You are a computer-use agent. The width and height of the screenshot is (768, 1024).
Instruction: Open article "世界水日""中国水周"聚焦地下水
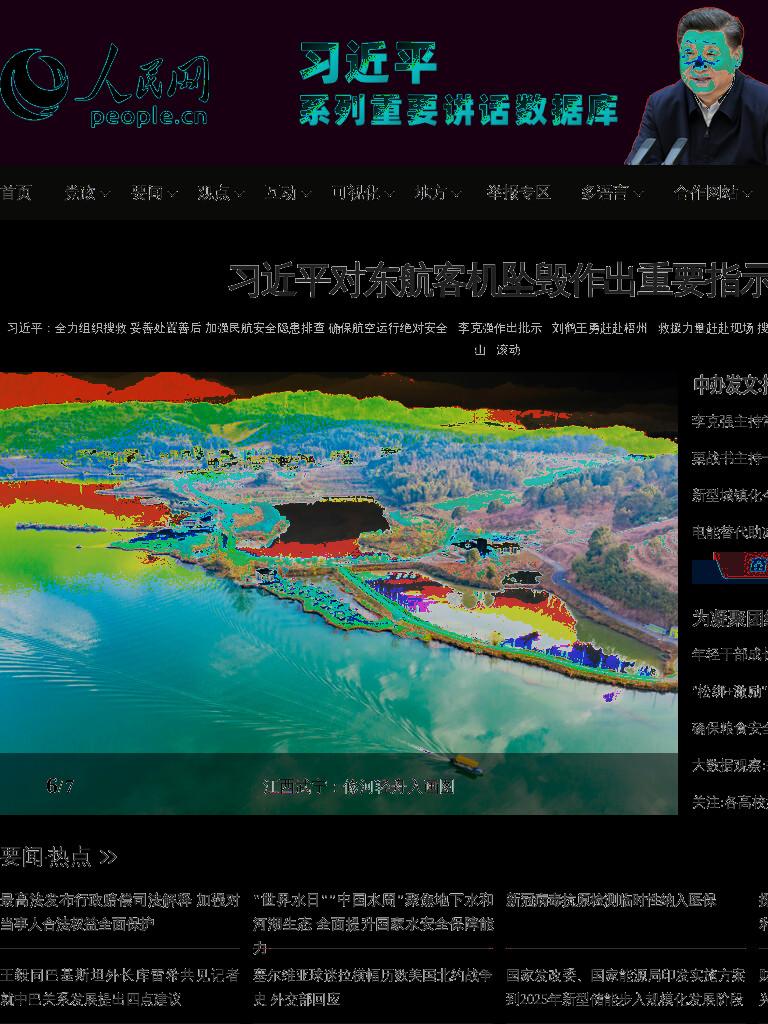click(x=373, y=924)
